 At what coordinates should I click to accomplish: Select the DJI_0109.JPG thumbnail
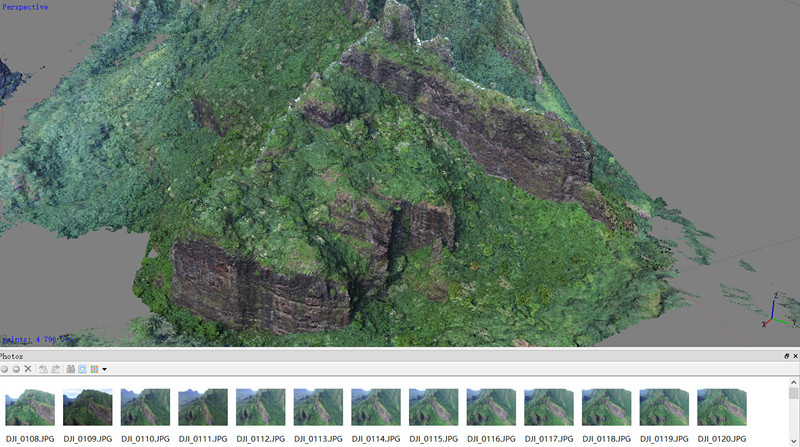[88, 407]
